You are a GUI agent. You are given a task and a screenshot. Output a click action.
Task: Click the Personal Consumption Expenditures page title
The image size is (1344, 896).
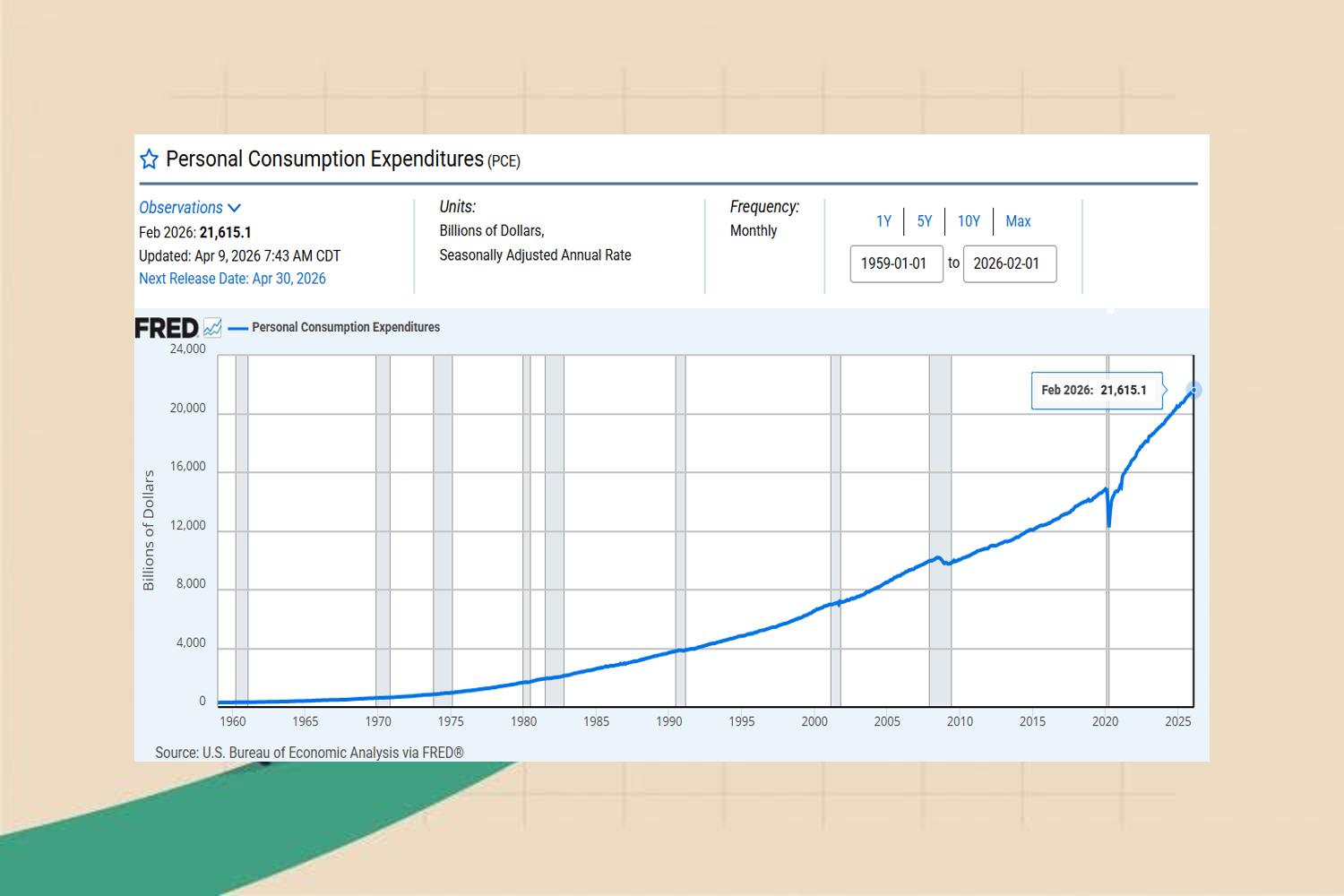(324, 159)
